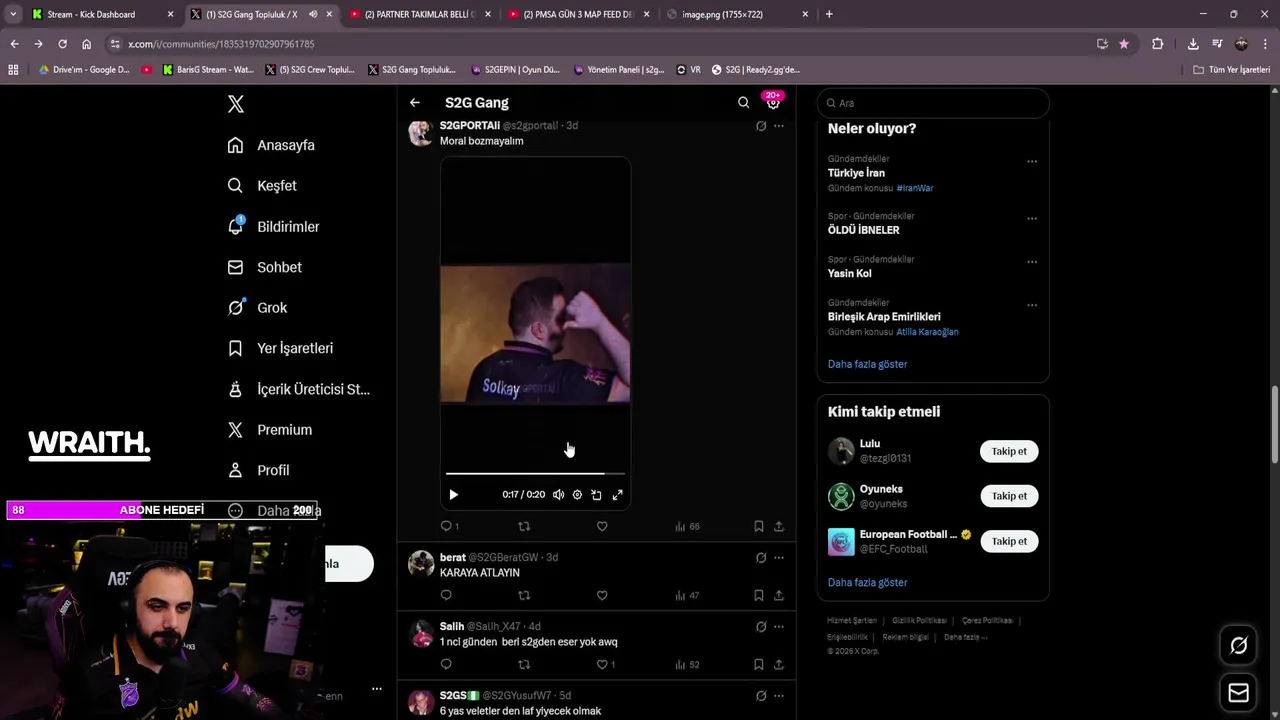Open Grok in the sidebar
Viewport: 1280px width, 720px height.
point(257,308)
